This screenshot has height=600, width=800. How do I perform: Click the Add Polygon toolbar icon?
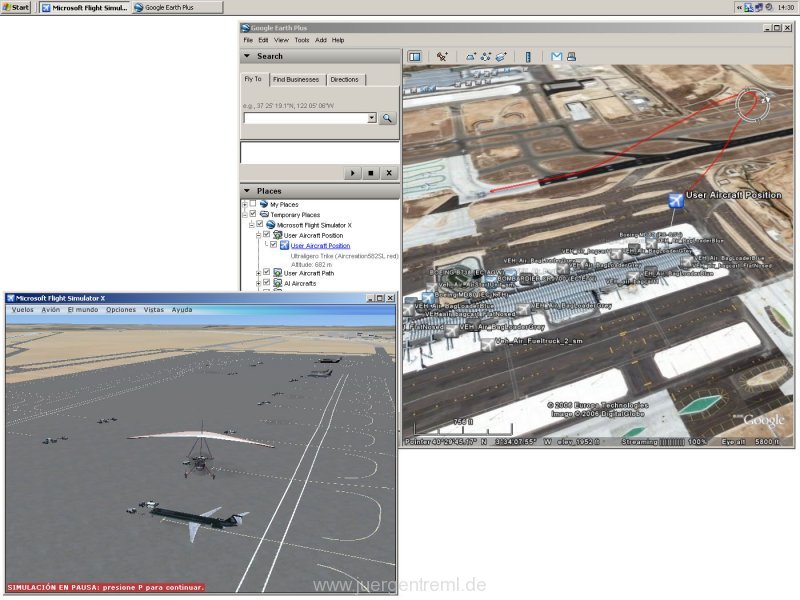(x=470, y=57)
